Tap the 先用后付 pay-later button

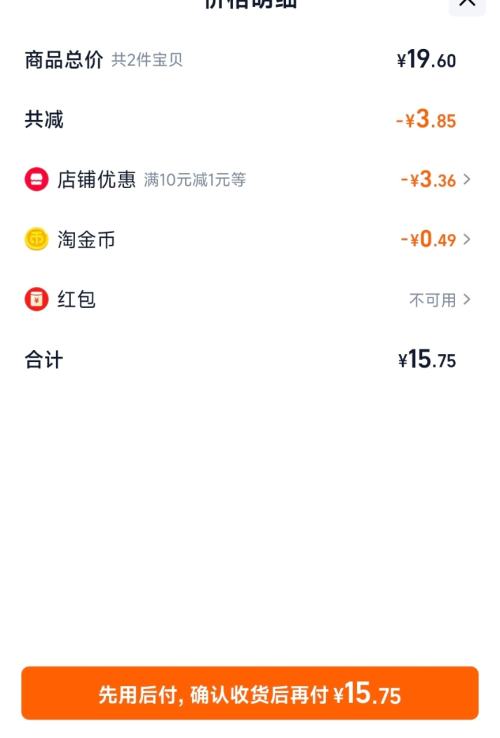[x=250, y=693]
